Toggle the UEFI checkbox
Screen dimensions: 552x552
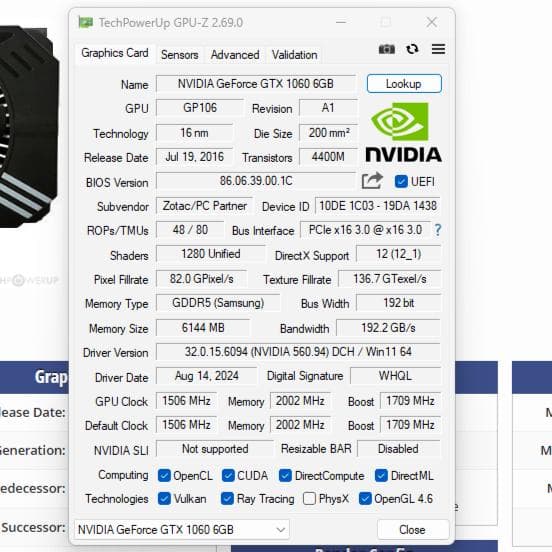(401, 182)
